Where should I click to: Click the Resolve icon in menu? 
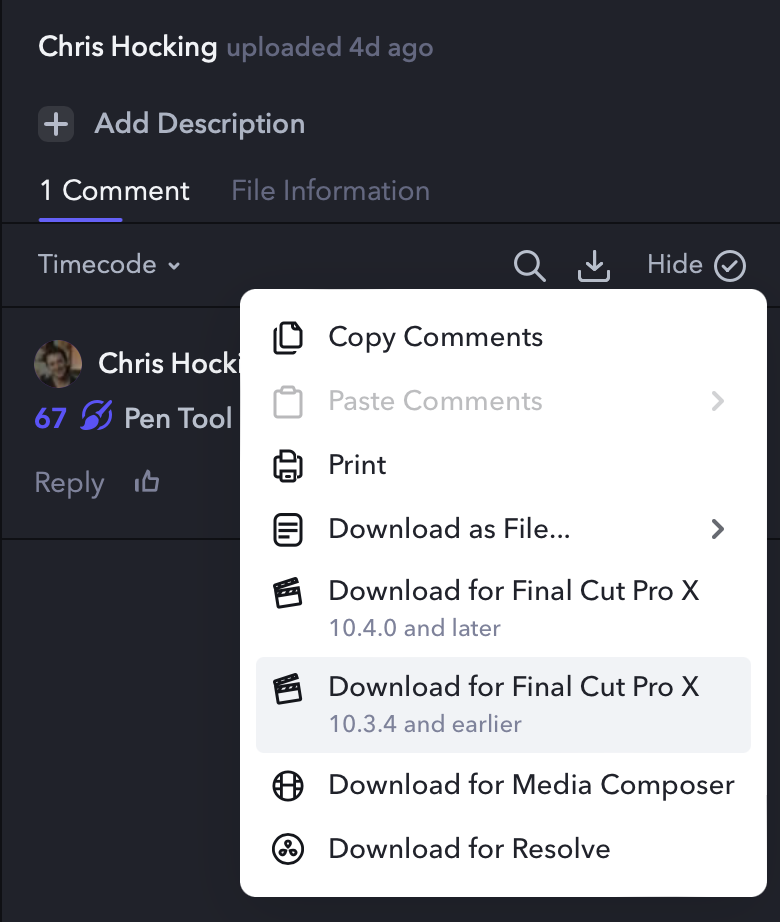point(288,850)
